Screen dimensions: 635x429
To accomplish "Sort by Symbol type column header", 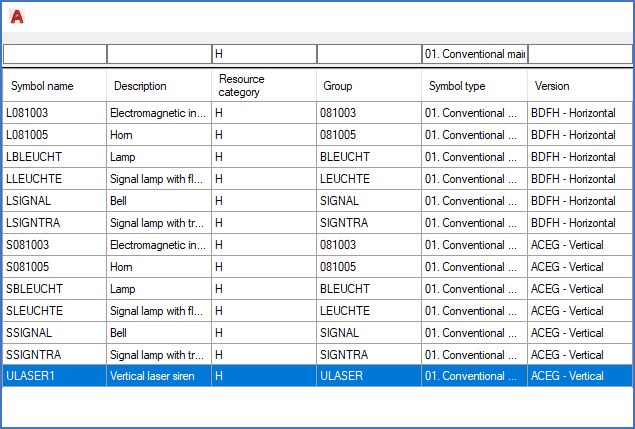I will 475,86.
